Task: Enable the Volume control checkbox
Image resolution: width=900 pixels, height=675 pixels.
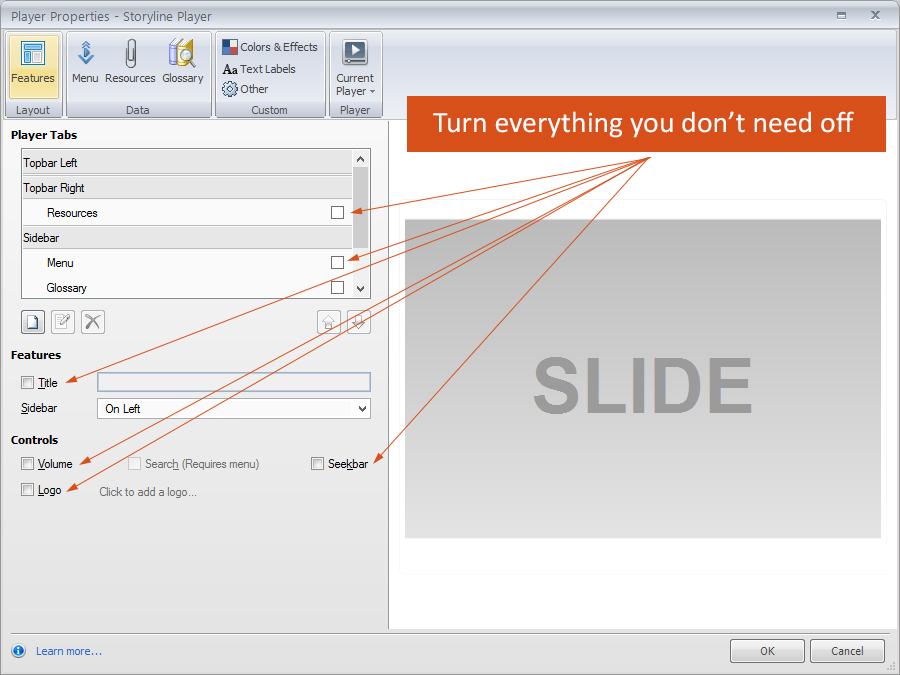Action: tap(28, 463)
